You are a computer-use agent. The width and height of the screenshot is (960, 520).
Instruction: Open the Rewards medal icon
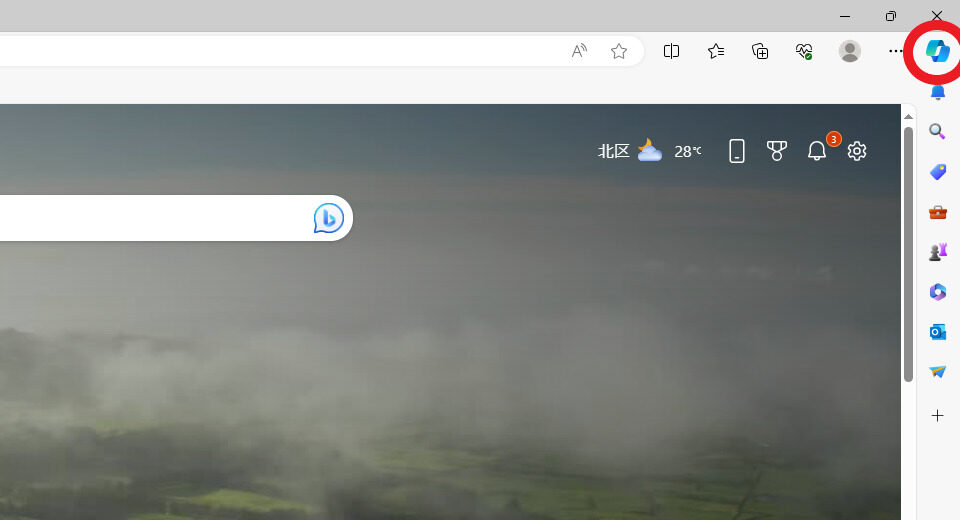point(776,151)
